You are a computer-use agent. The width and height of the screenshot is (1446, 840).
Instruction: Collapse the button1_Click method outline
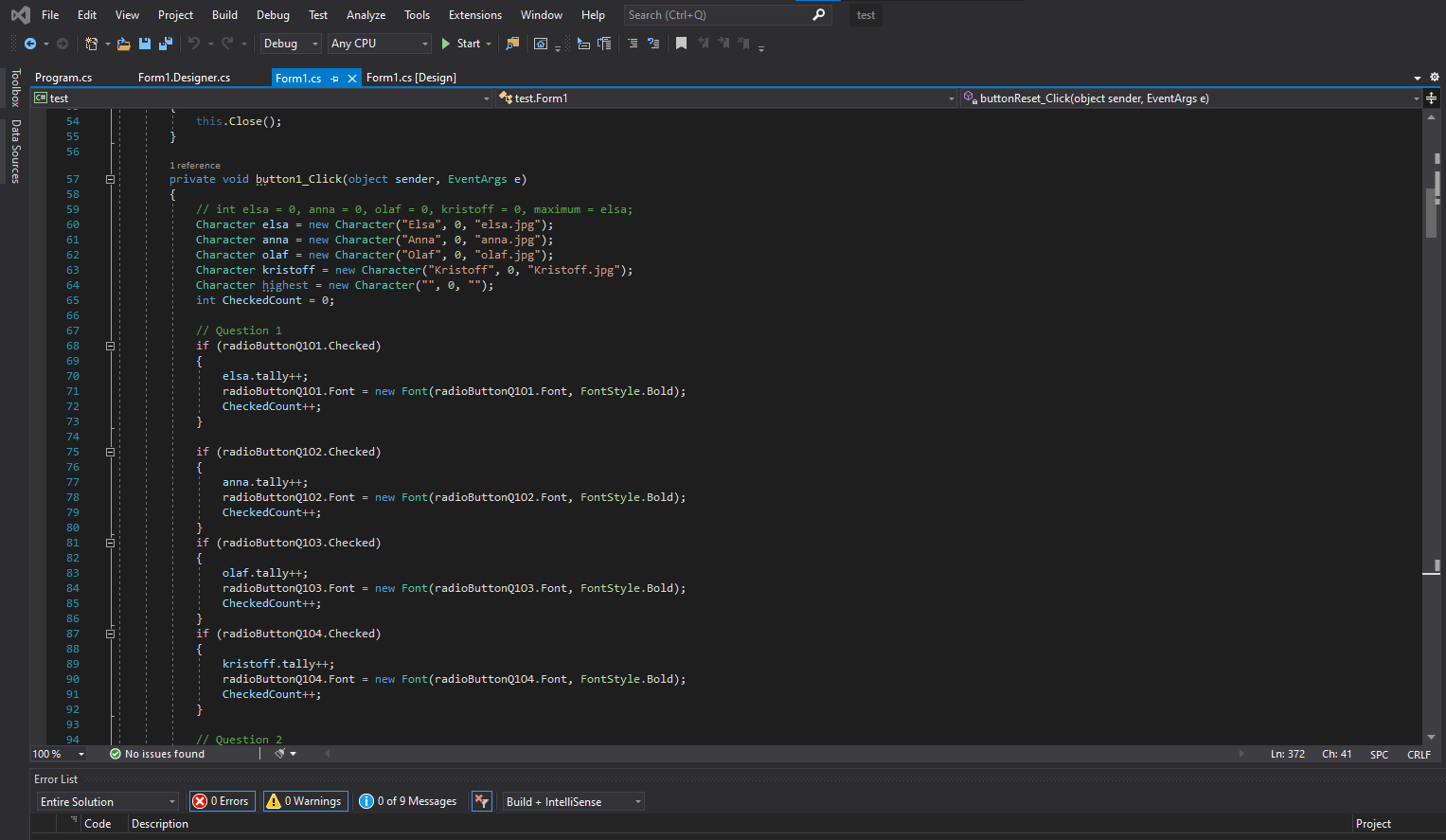pyautogui.click(x=110, y=179)
